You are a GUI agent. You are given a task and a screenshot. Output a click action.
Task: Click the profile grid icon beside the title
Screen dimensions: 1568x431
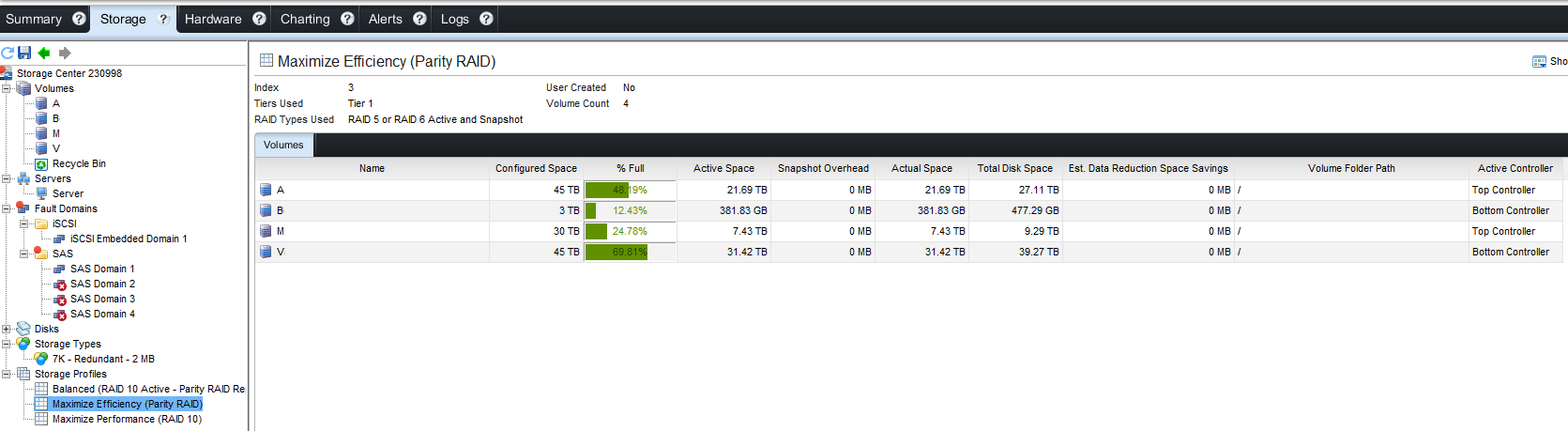[266, 60]
